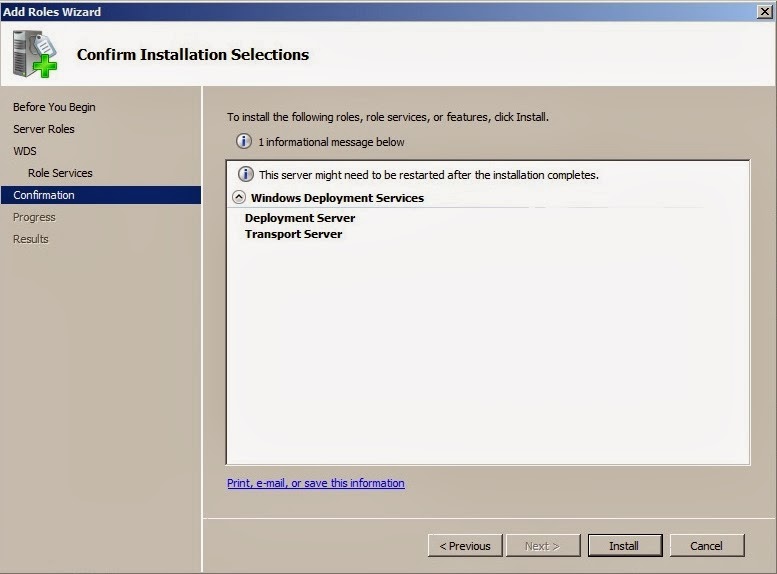
Task: Click 'This server might need to be restarted' message
Action: 429,175
